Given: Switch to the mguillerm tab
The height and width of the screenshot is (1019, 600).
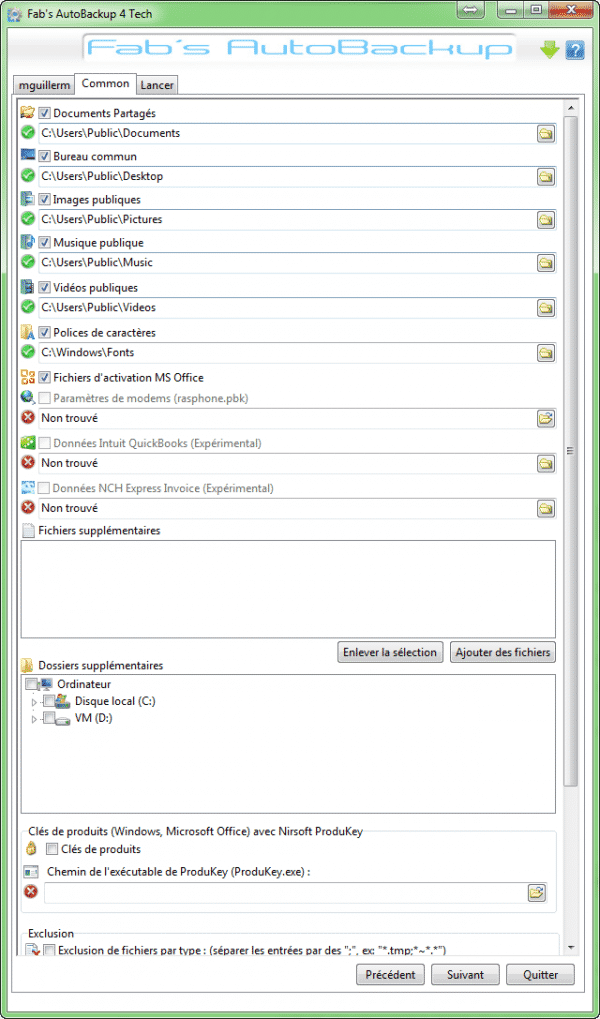Looking at the screenshot, I should coord(44,85).
